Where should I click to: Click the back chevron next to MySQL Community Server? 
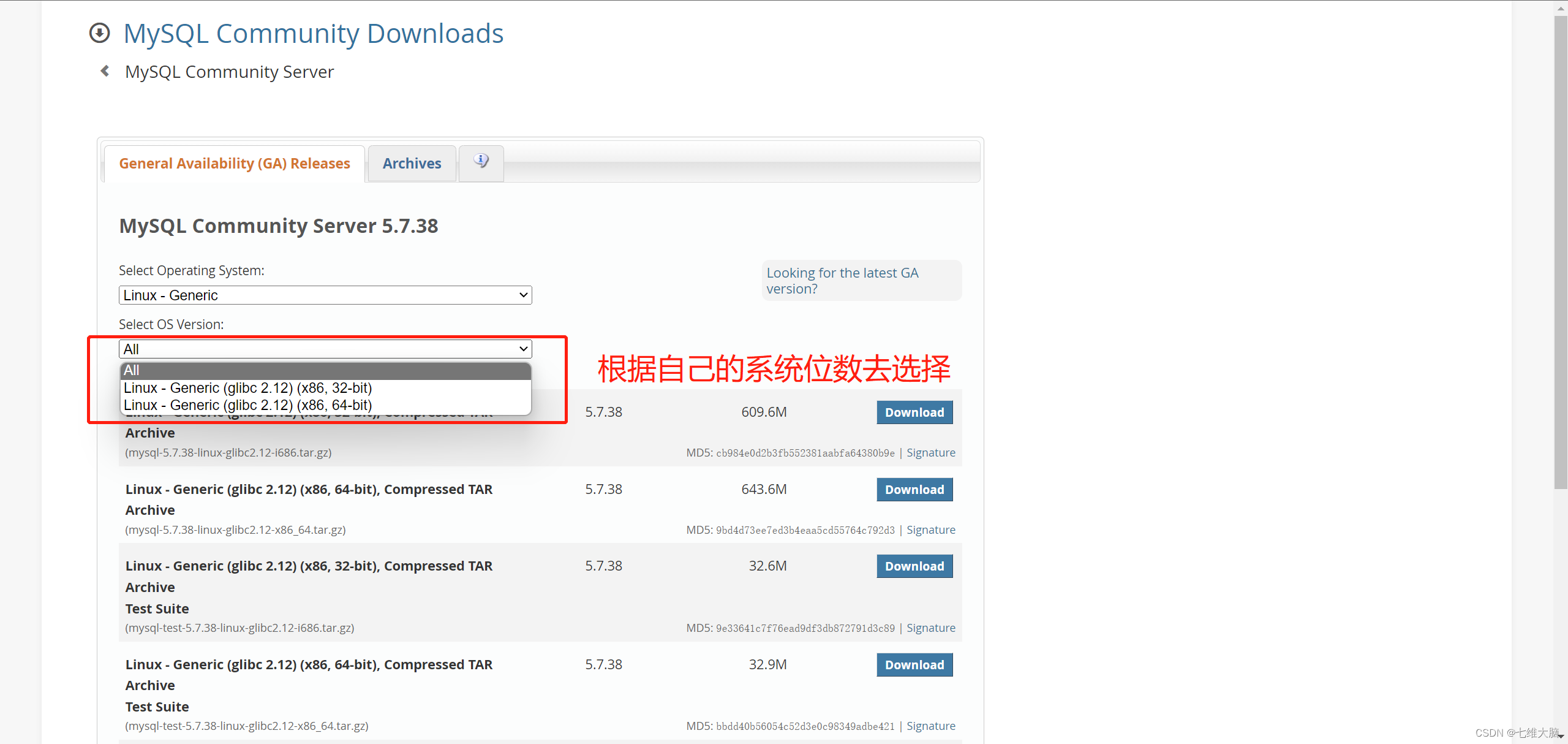105,72
